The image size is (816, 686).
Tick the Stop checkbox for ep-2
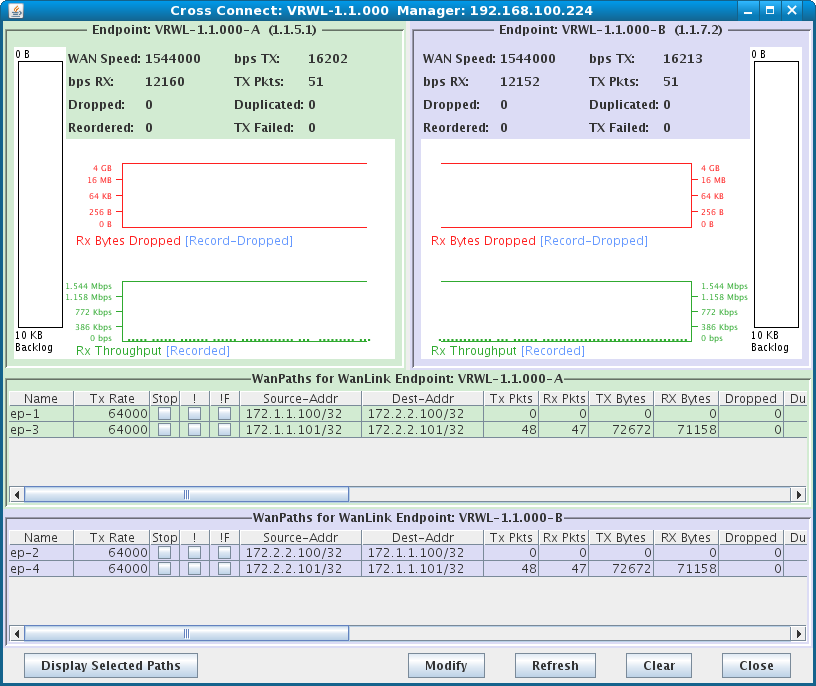pyautogui.click(x=164, y=553)
